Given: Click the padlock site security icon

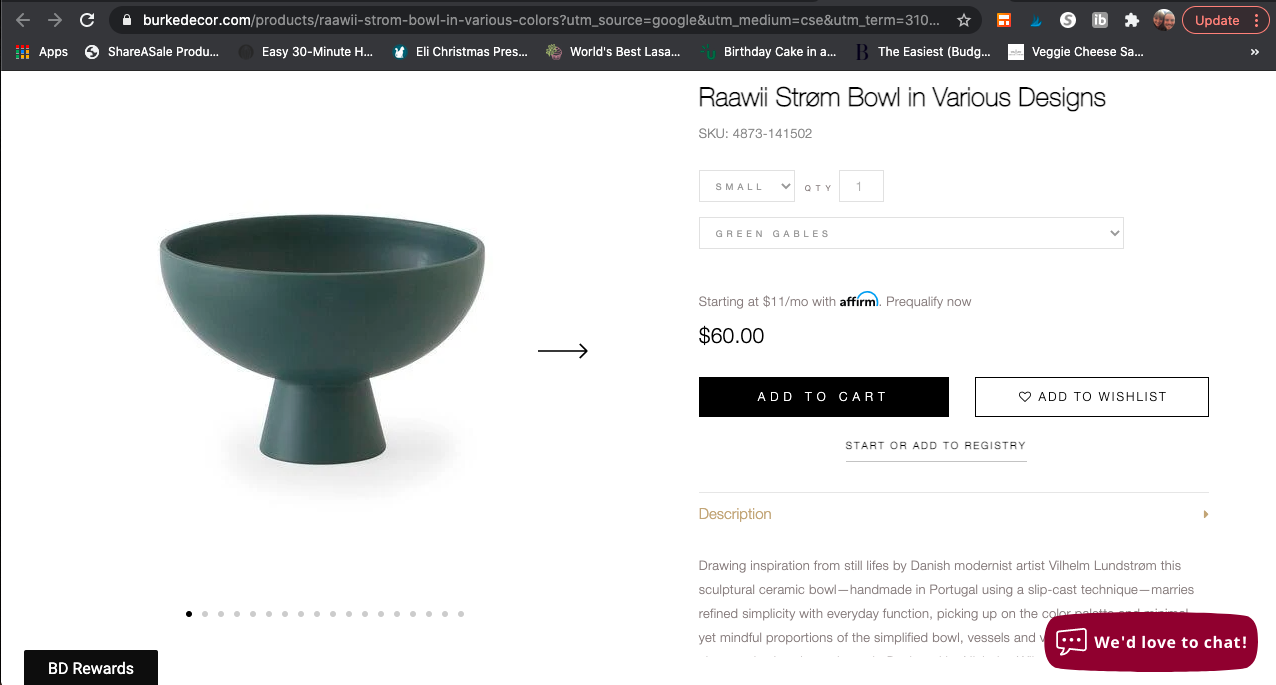Looking at the screenshot, I should tap(126, 19).
